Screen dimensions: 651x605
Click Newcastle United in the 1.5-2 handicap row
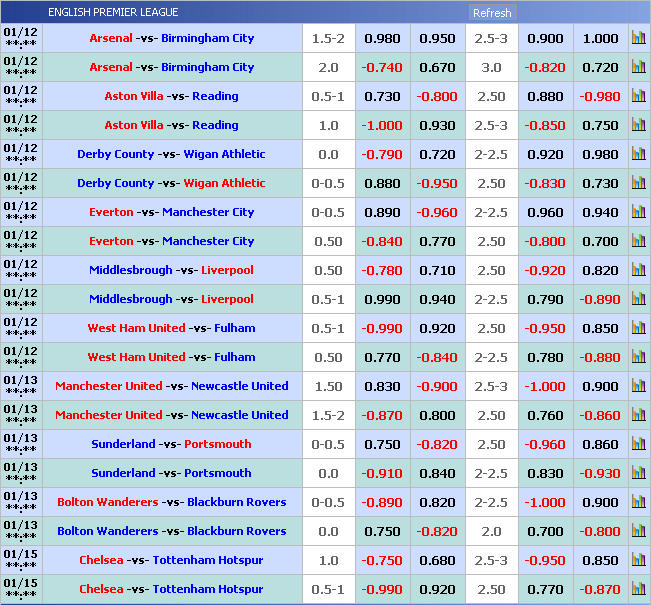[x=239, y=415]
